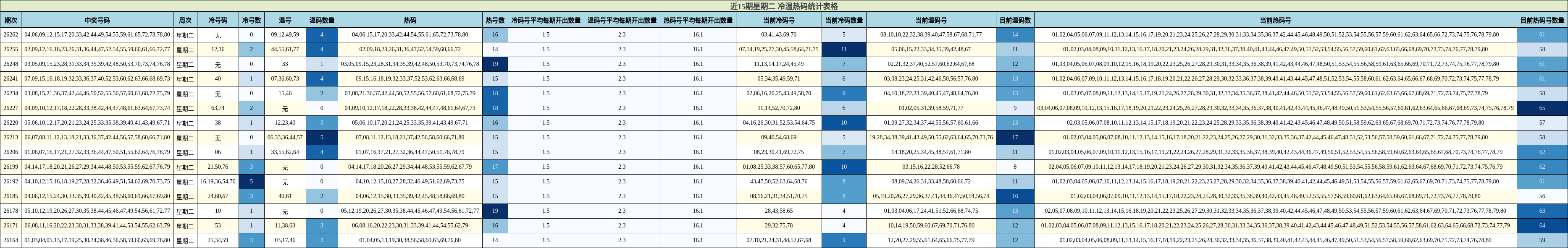Click the table title 近15期星期二 冷温热码统计表格

[784, 6]
